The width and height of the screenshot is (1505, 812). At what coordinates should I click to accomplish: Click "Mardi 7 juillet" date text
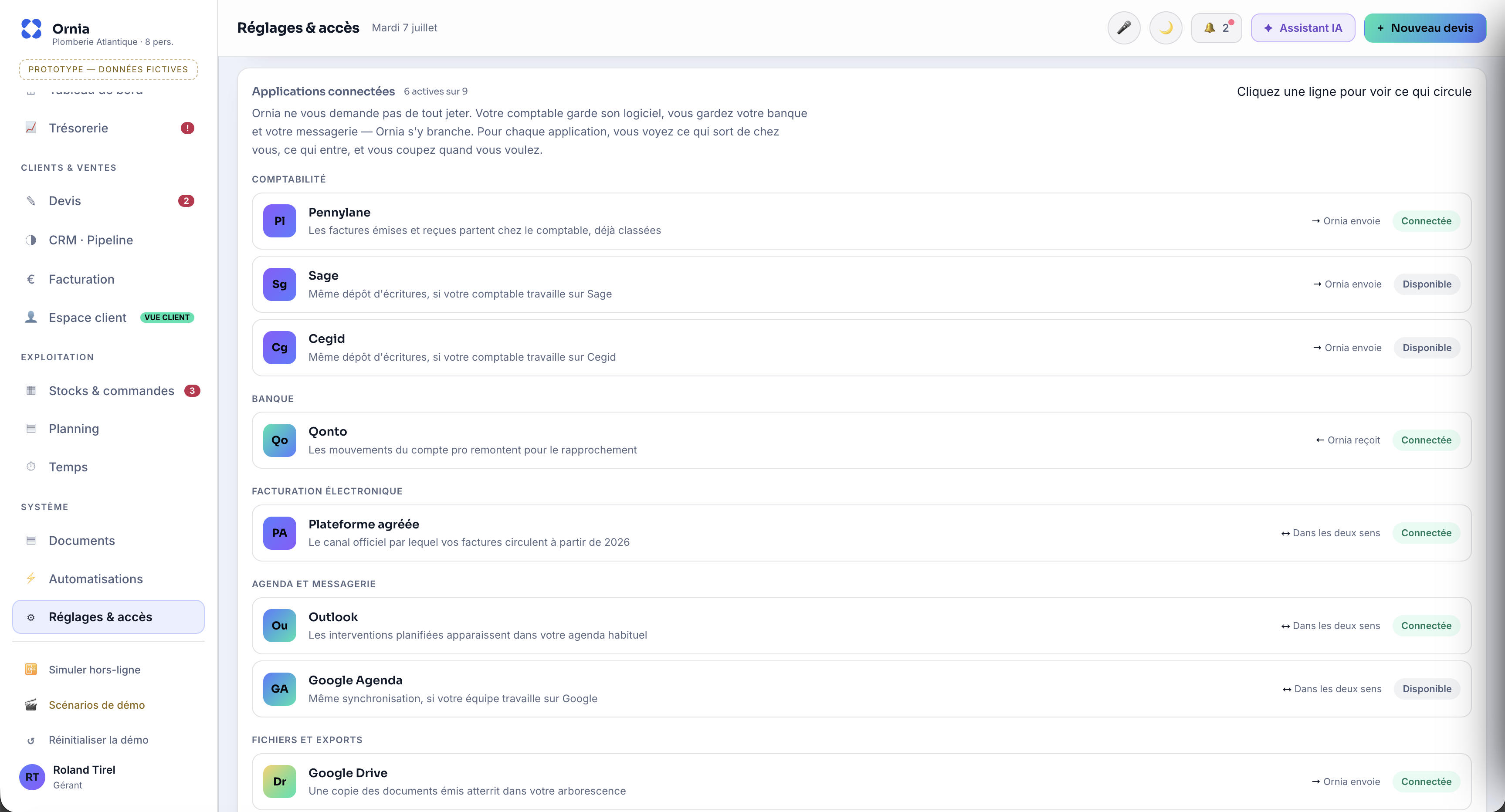pos(404,28)
